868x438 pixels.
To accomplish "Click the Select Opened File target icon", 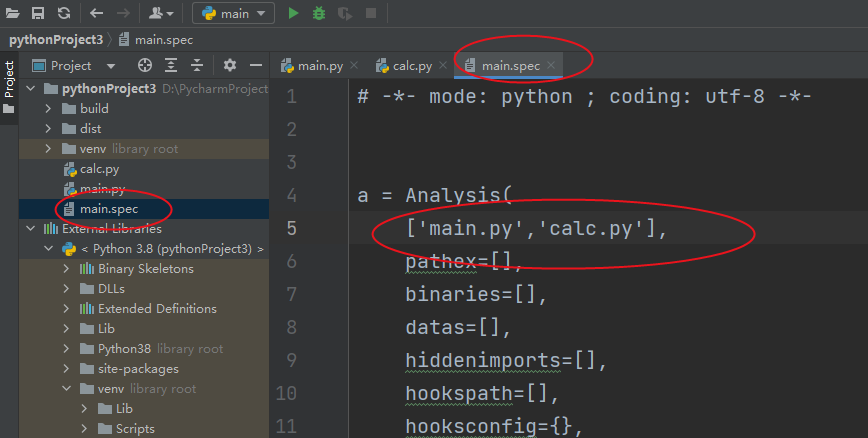I will tap(144, 65).
